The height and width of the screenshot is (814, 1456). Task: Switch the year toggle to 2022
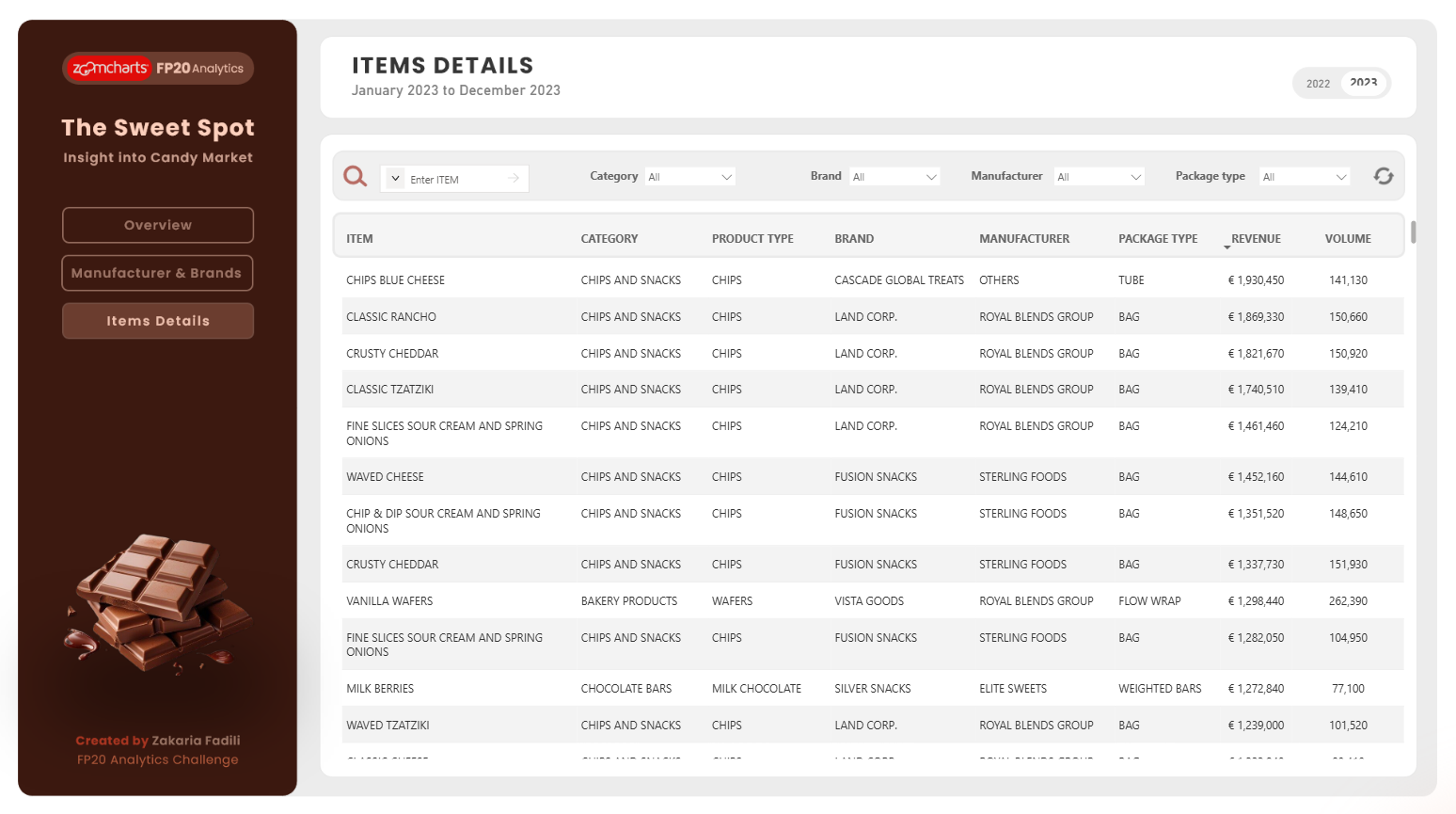point(1318,84)
